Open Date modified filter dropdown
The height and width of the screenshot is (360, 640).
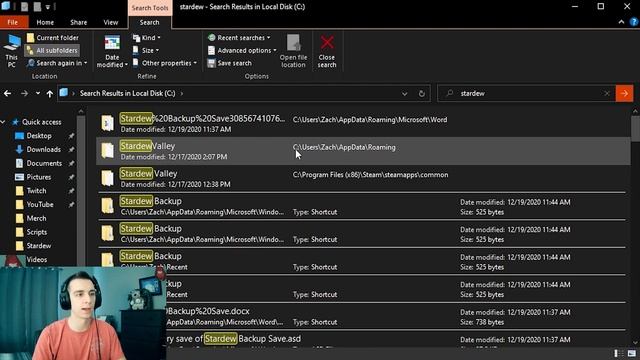click(112, 51)
